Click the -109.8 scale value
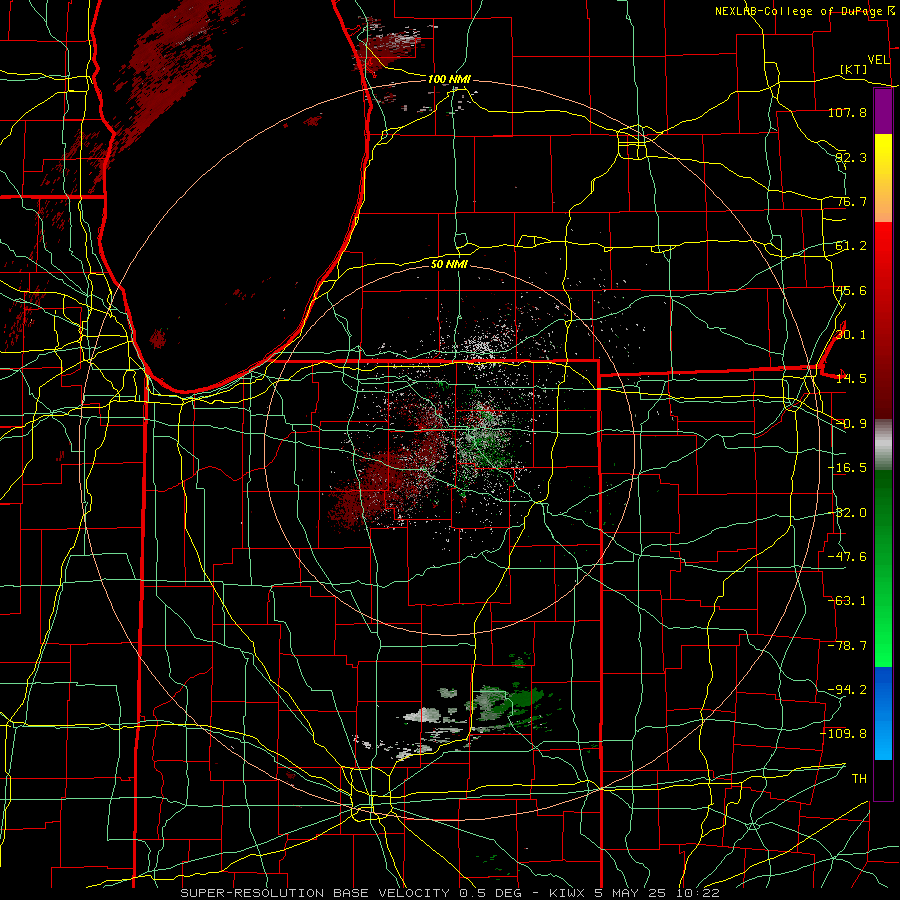Screen dimensions: 900x900 [x=843, y=734]
